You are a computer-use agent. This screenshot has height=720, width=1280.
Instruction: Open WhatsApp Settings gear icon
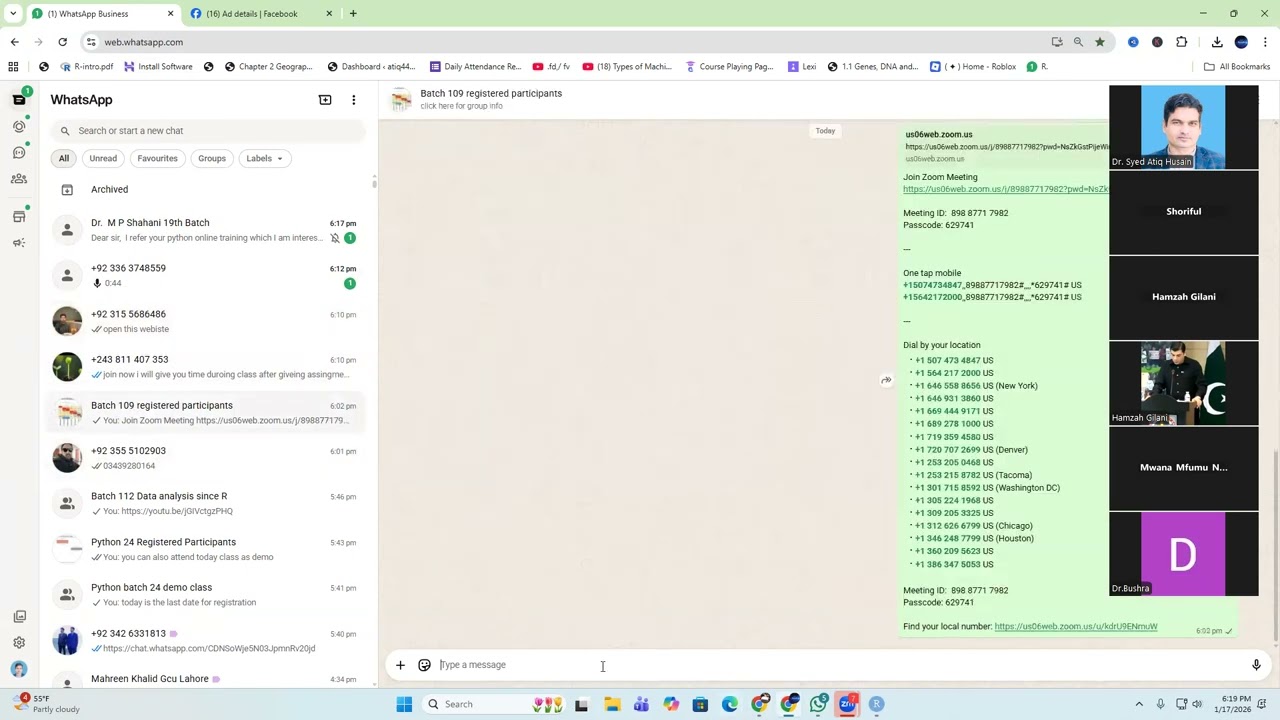coord(19,642)
